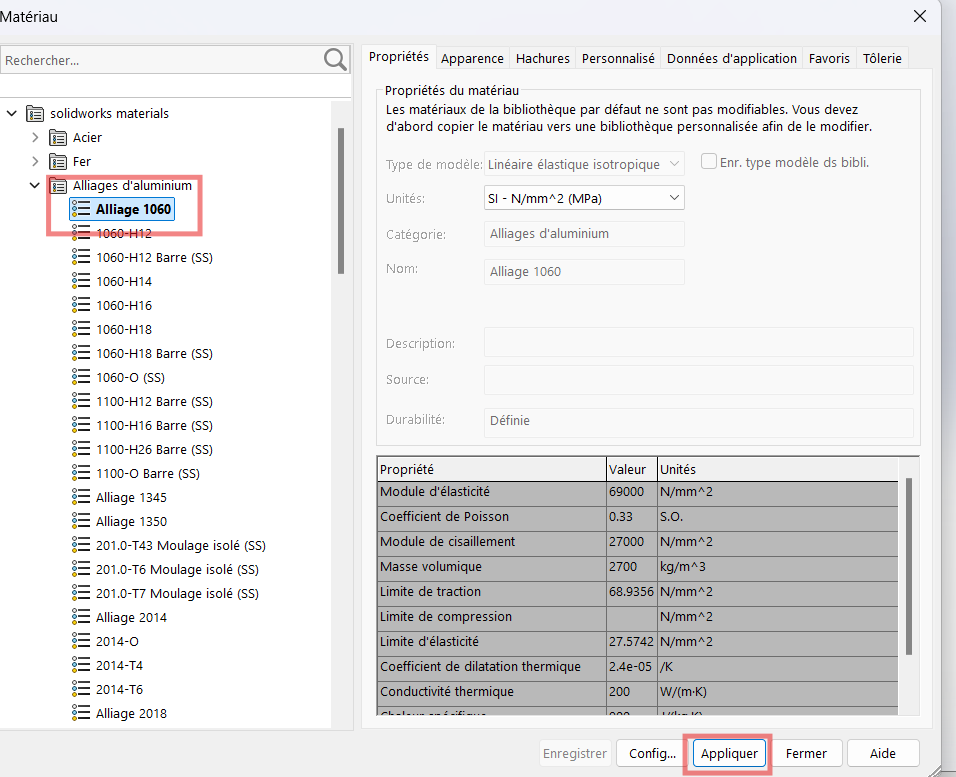Open the Tôlerie tab
956x777 pixels.
click(882, 59)
